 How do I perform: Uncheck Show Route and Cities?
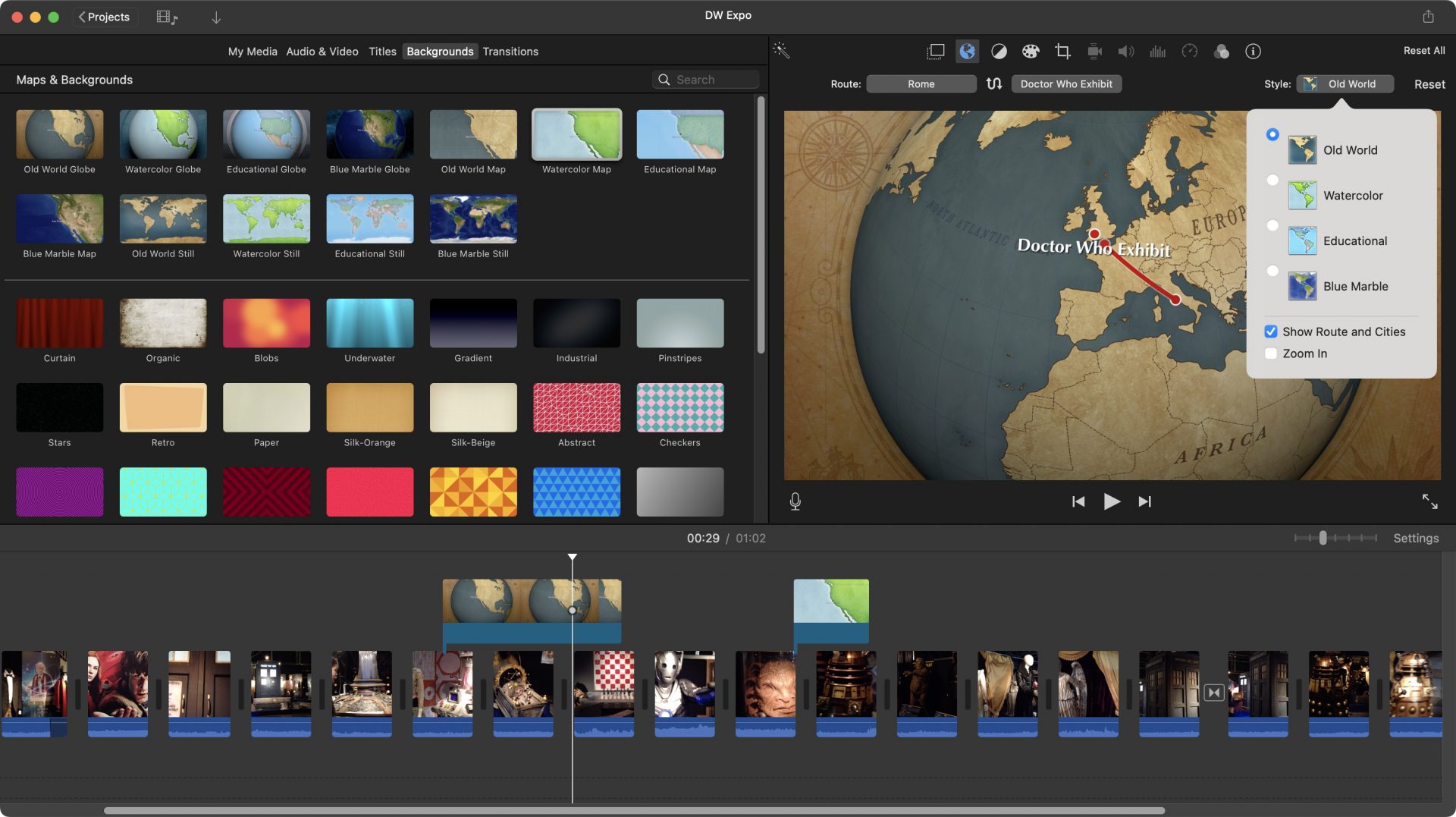[x=1271, y=332]
